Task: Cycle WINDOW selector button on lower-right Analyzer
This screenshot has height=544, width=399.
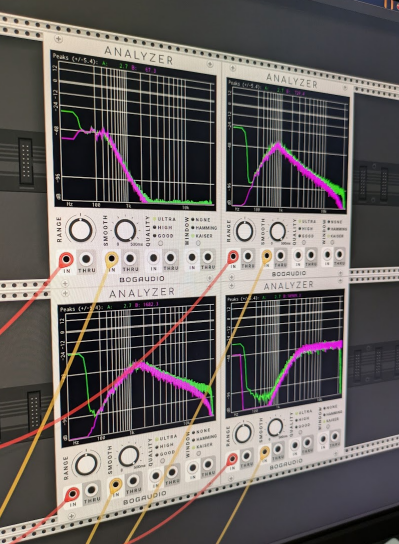Action: tap(328, 426)
